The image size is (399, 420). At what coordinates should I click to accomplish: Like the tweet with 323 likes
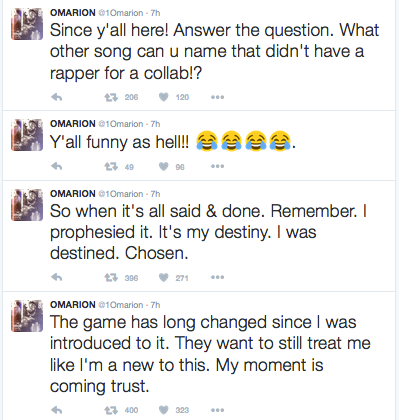coord(163,410)
